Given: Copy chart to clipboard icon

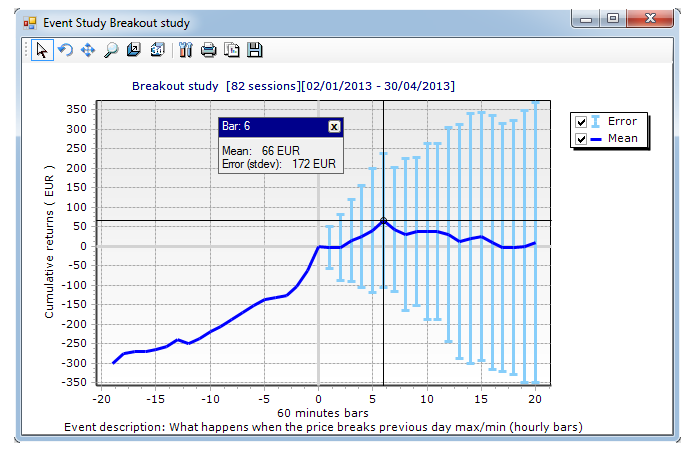Looking at the screenshot, I should tap(231, 50).
